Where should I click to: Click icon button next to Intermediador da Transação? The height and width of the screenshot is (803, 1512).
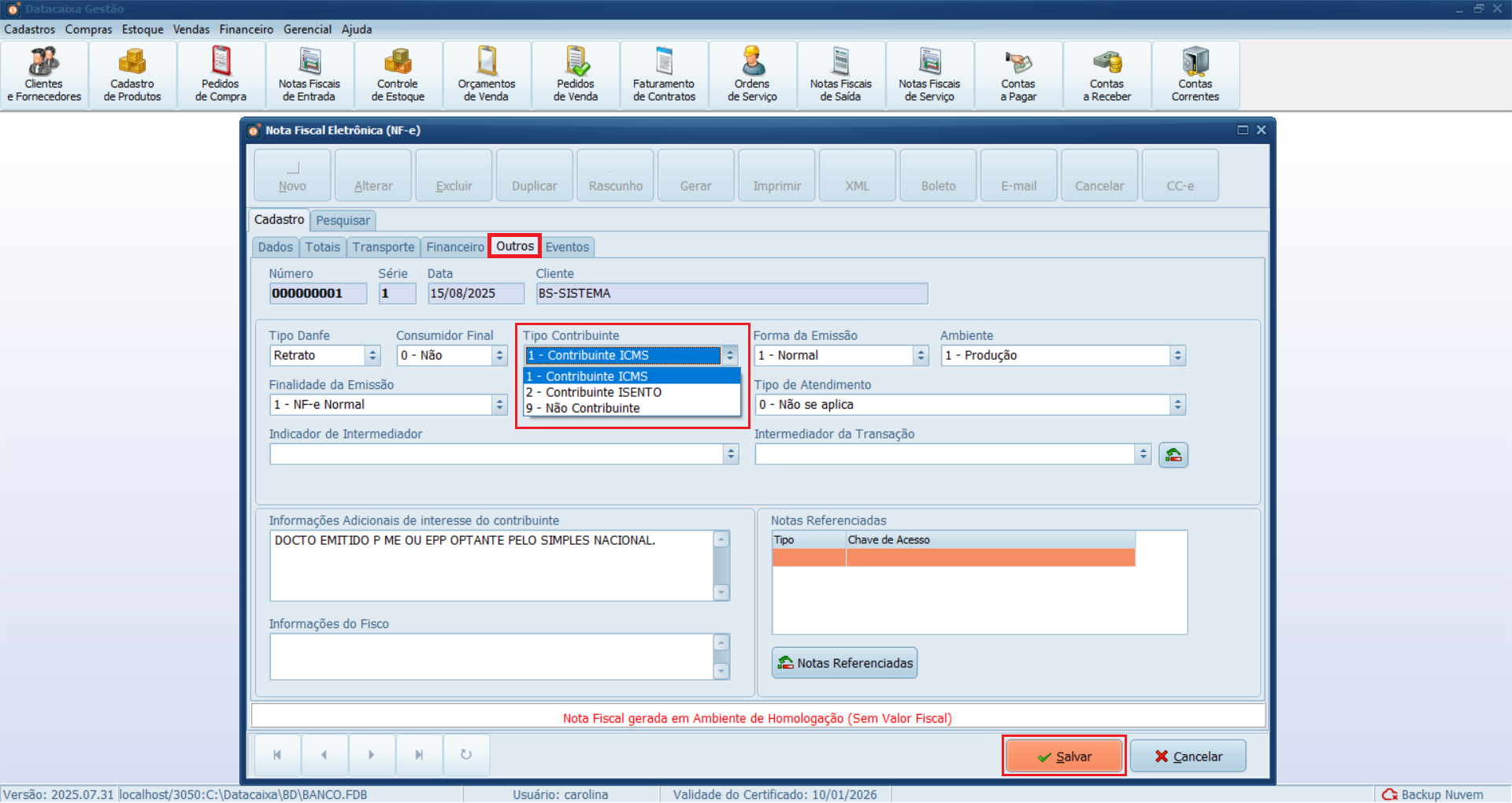point(1173,455)
